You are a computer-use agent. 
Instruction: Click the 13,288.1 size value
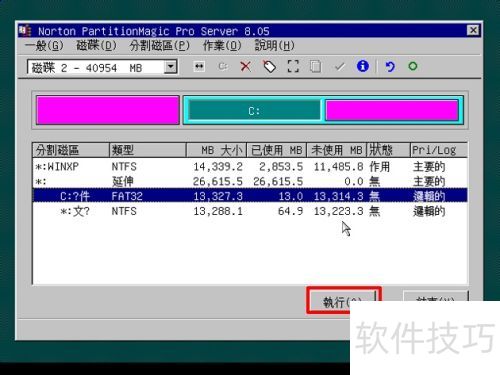click(x=218, y=211)
